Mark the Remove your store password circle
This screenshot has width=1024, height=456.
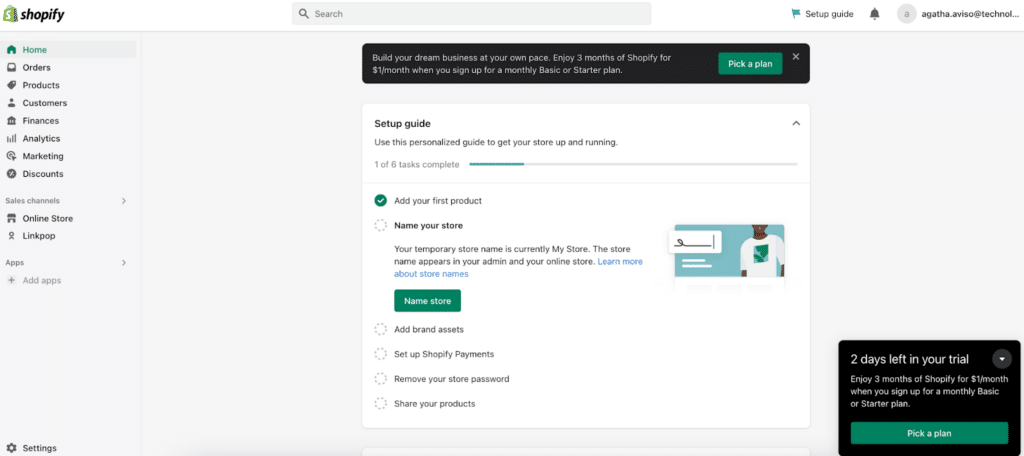(x=381, y=379)
